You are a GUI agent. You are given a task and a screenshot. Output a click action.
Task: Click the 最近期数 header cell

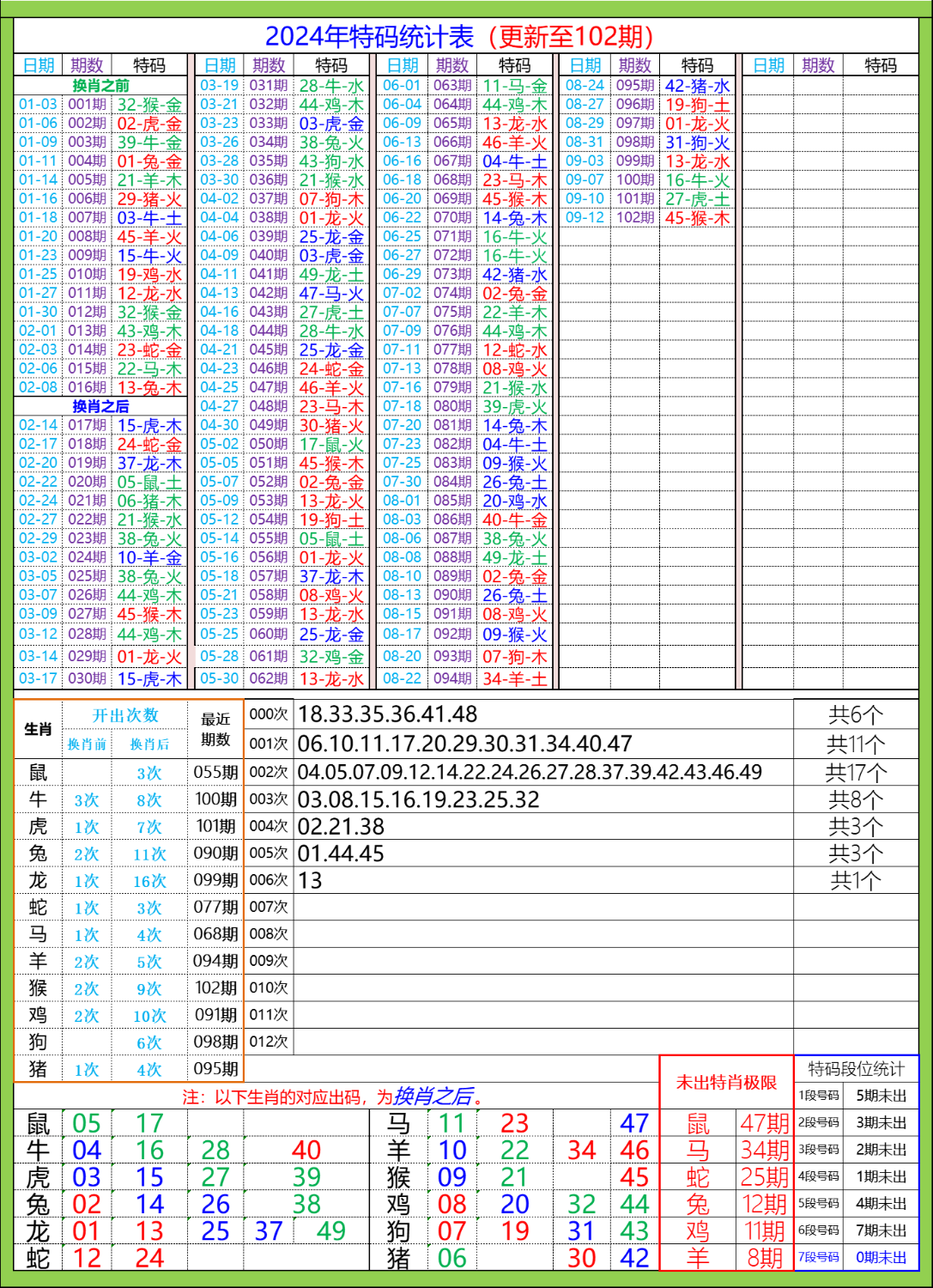click(x=218, y=728)
